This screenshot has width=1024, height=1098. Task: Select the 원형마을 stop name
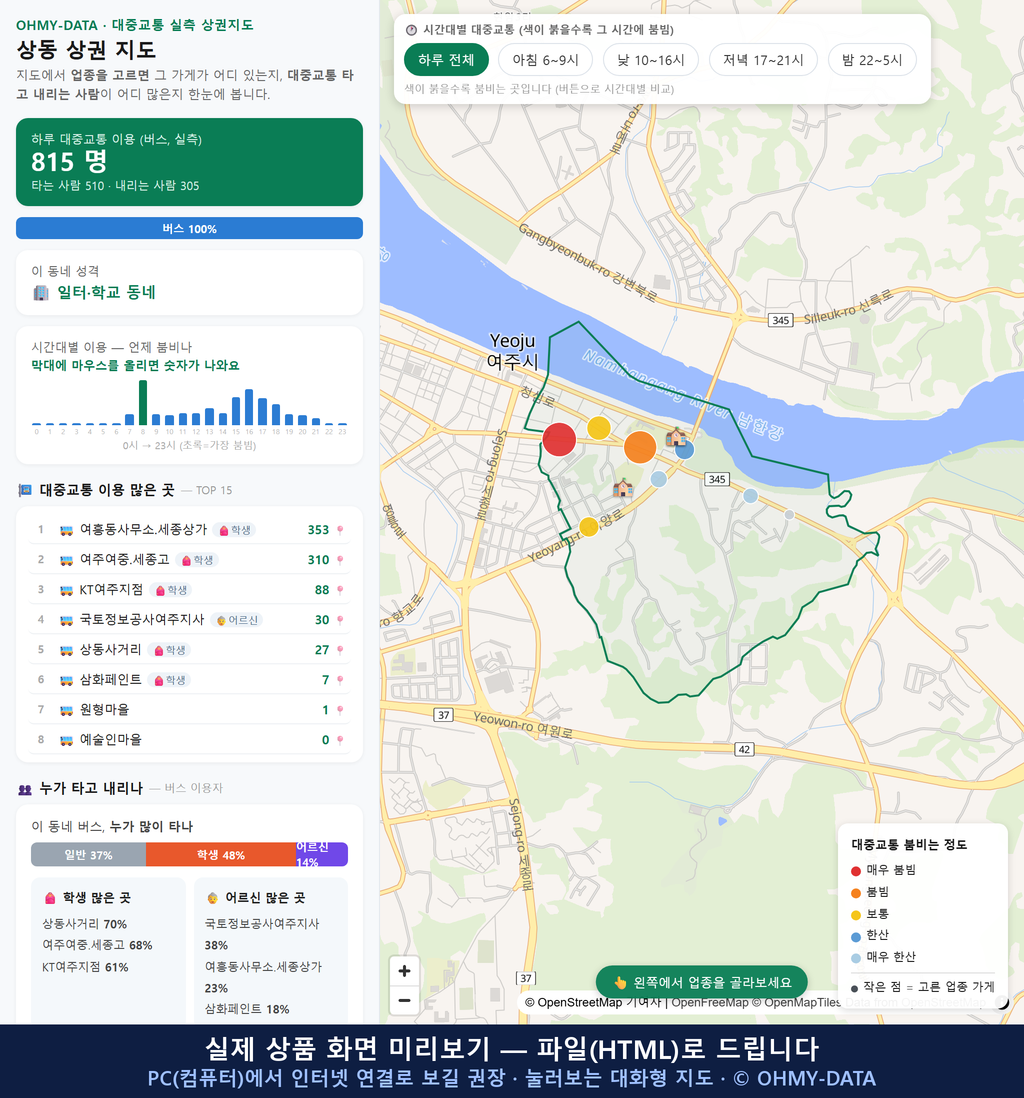pos(104,710)
